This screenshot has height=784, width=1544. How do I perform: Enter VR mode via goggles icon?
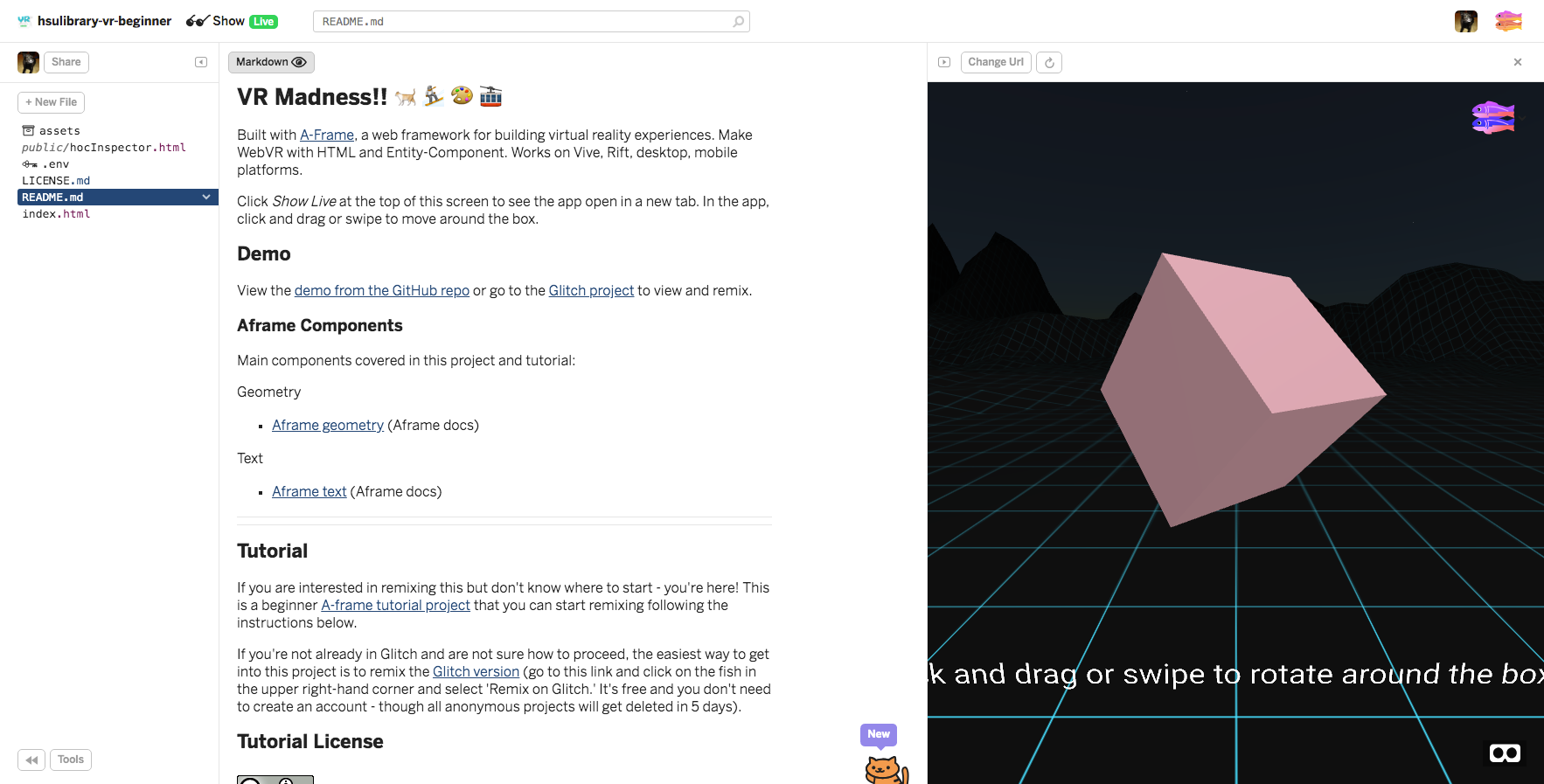[x=1505, y=753]
